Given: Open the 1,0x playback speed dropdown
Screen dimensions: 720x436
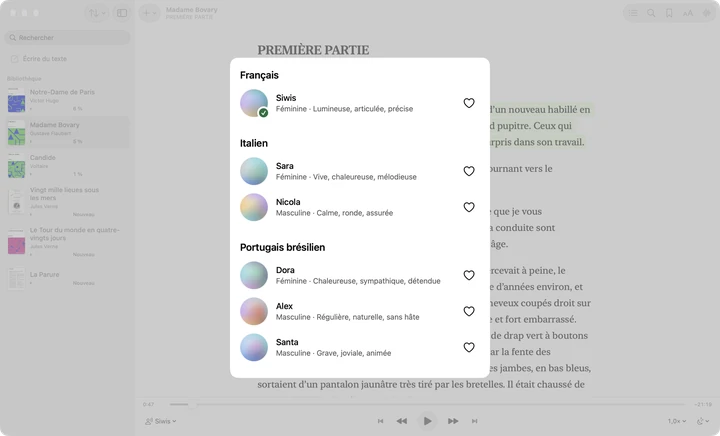Looking at the screenshot, I should 677,421.
